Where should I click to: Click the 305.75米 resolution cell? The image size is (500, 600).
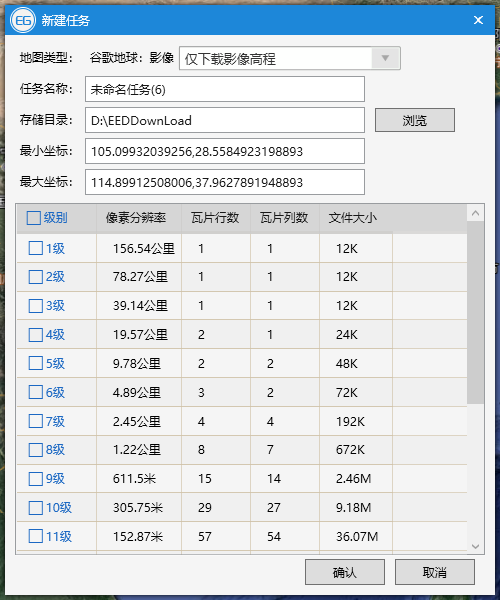[138, 508]
